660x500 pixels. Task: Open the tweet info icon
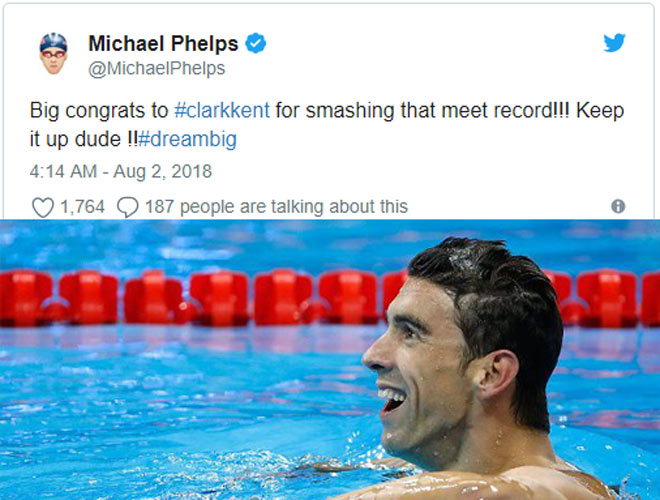(x=618, y=206)
